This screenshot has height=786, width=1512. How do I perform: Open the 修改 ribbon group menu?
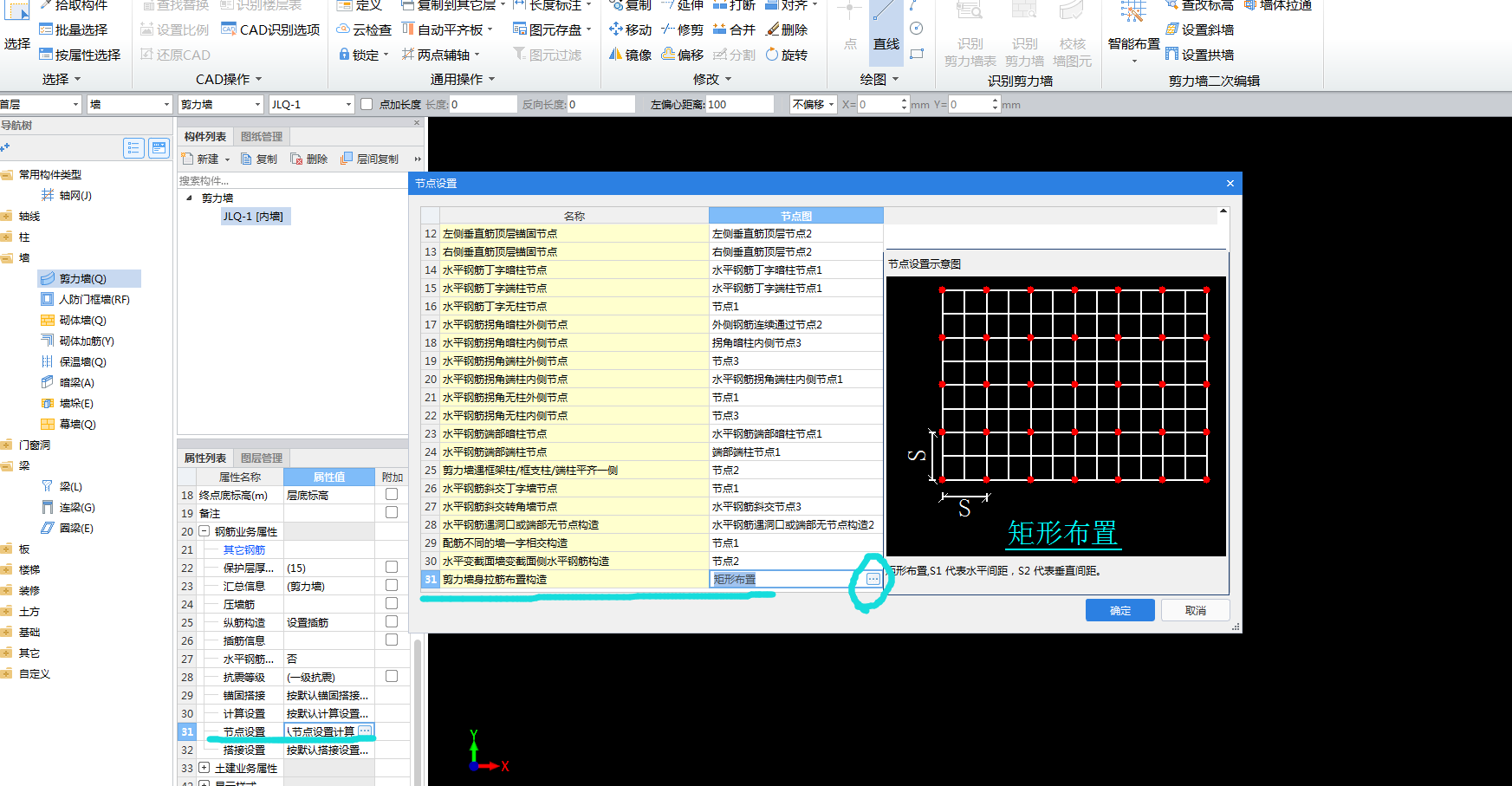(x=712, y=79)
